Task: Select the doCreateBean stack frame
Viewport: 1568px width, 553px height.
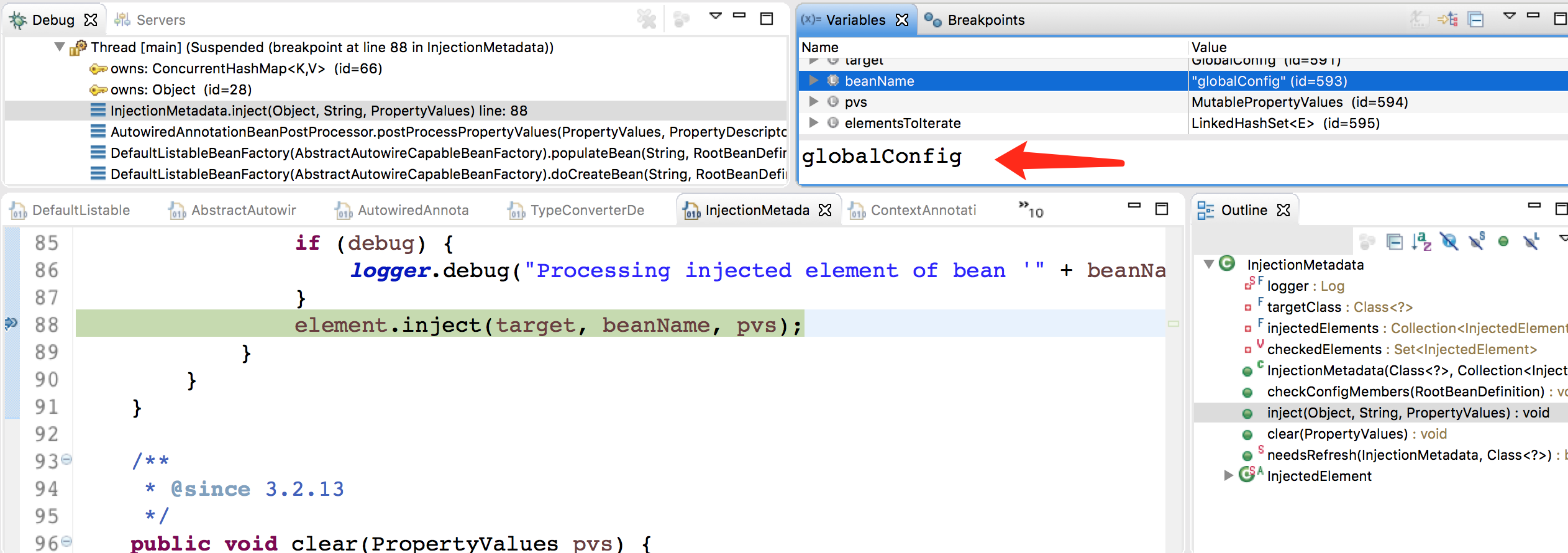Action: pyautogui.click(x=439, y=174)
